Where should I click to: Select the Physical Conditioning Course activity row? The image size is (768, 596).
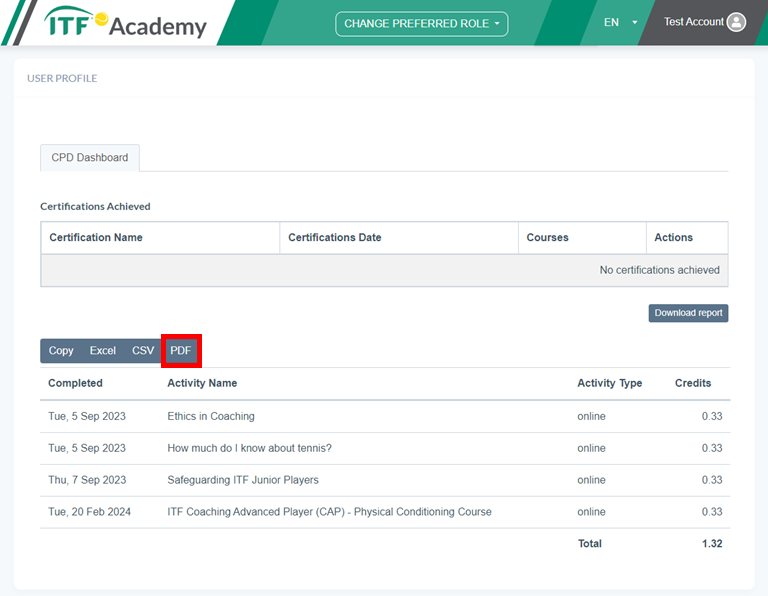click(x=385, y=512)
